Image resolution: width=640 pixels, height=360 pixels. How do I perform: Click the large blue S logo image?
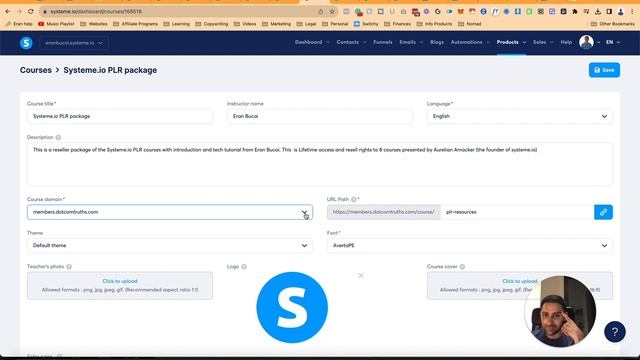pos(292,307)
